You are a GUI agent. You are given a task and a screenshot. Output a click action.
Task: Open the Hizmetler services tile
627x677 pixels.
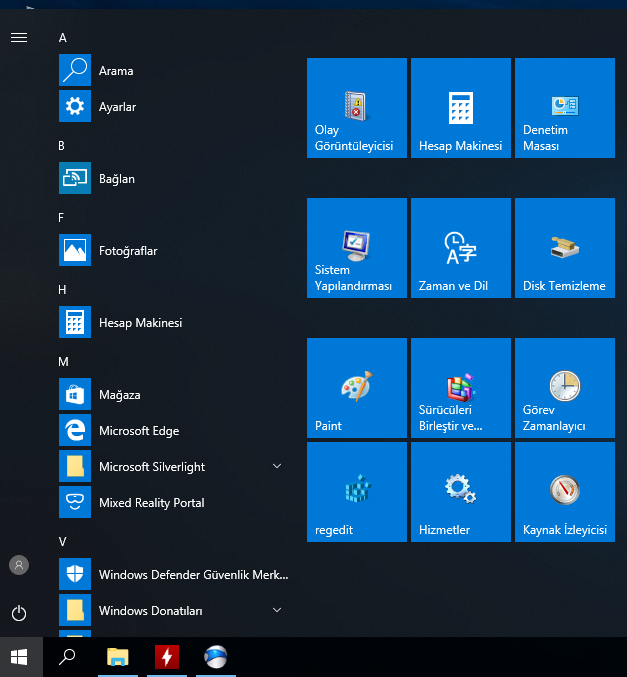(461, 492)
